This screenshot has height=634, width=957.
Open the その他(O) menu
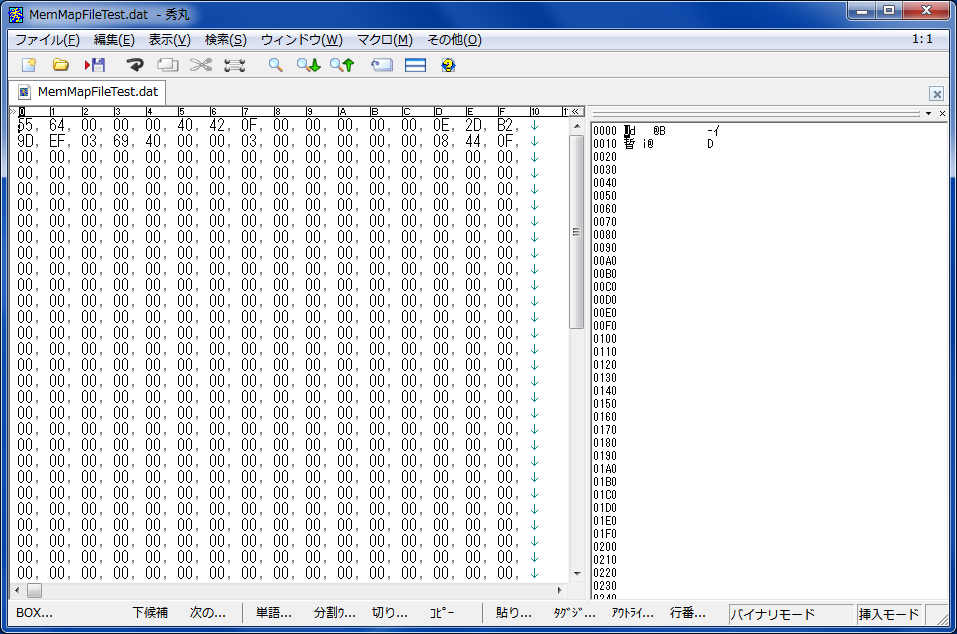click(x=455, y=40)
